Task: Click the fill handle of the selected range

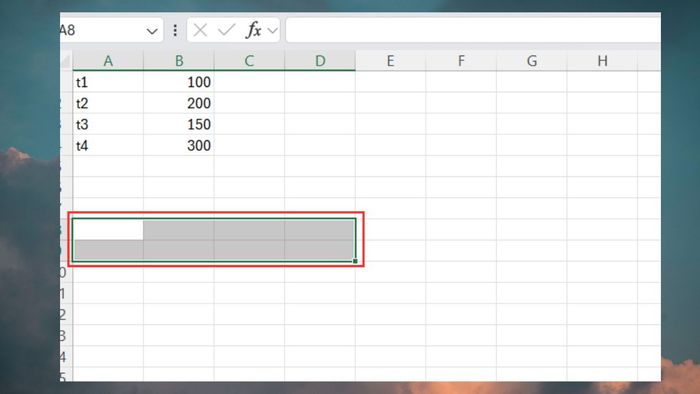Action: tap(355, 261)
